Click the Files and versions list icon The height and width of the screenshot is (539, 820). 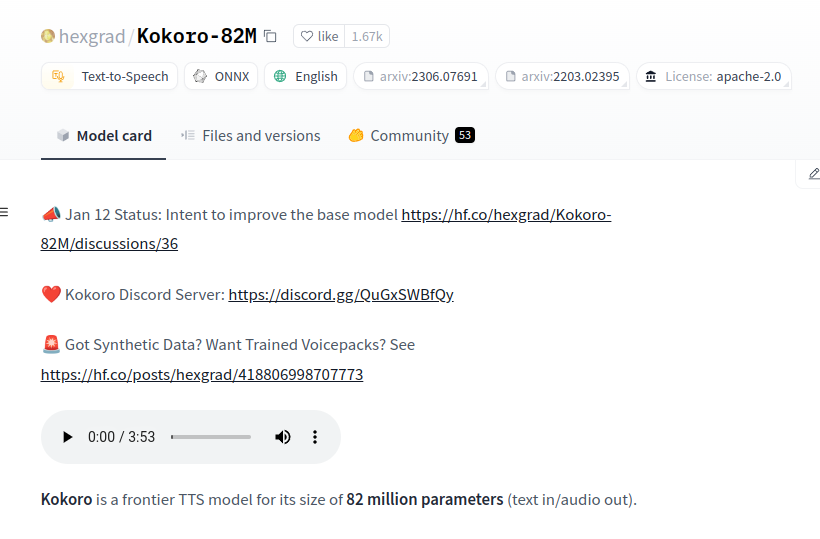pyautogui.click(x=188, y=135)
